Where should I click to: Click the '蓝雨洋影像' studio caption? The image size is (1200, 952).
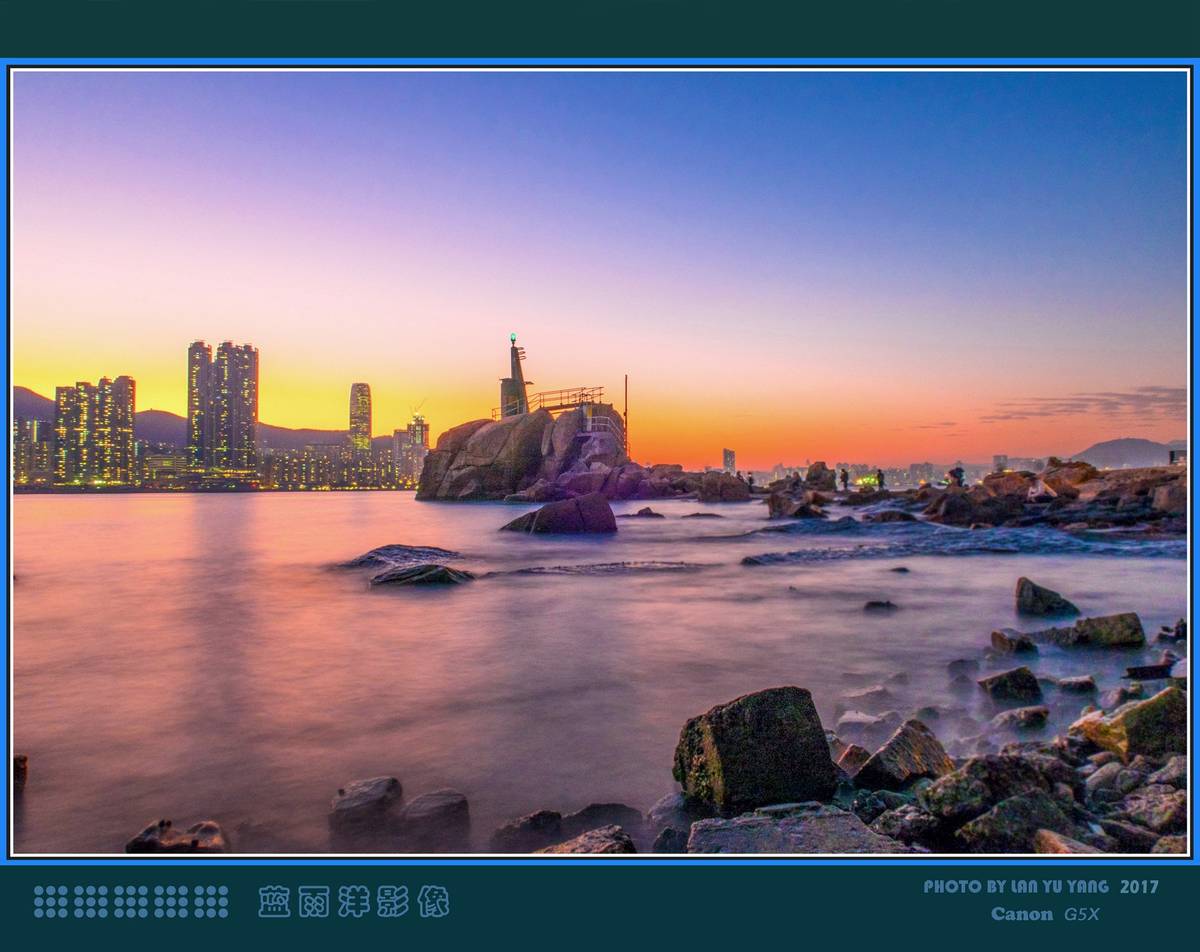(354, 901)
